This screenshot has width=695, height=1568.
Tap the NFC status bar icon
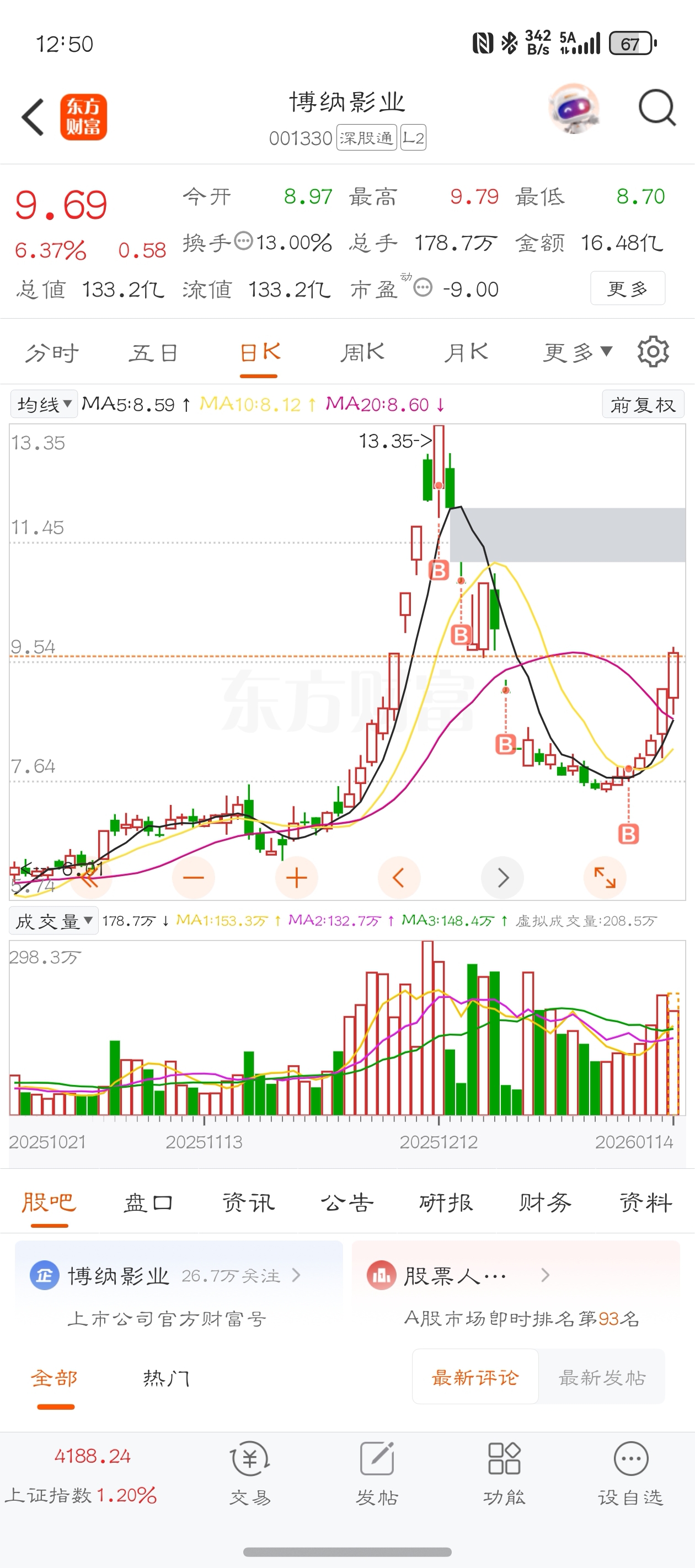point(483,43)
